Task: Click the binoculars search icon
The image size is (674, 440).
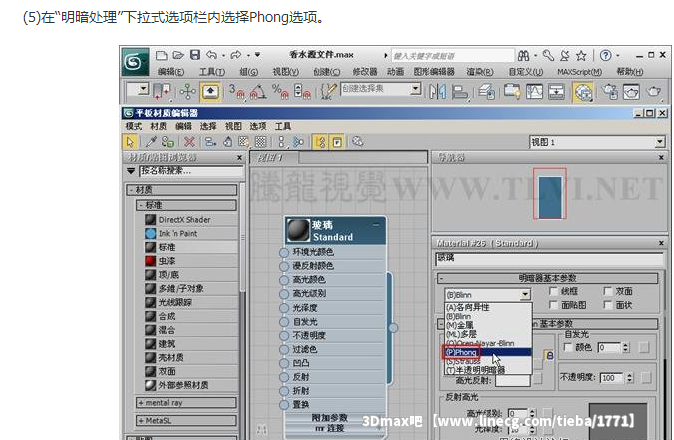Action: (524, 55)
